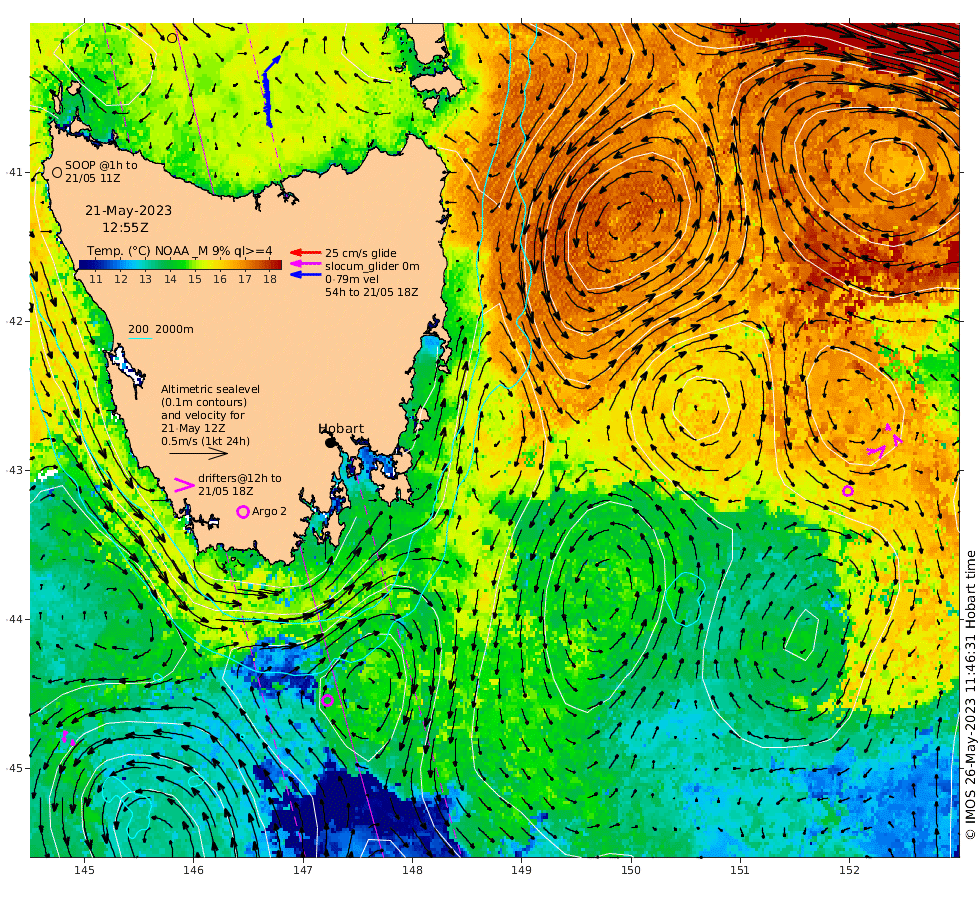Click the 149 longitude axis label
The image size is (980, 900).
click(x=521, y=870)
